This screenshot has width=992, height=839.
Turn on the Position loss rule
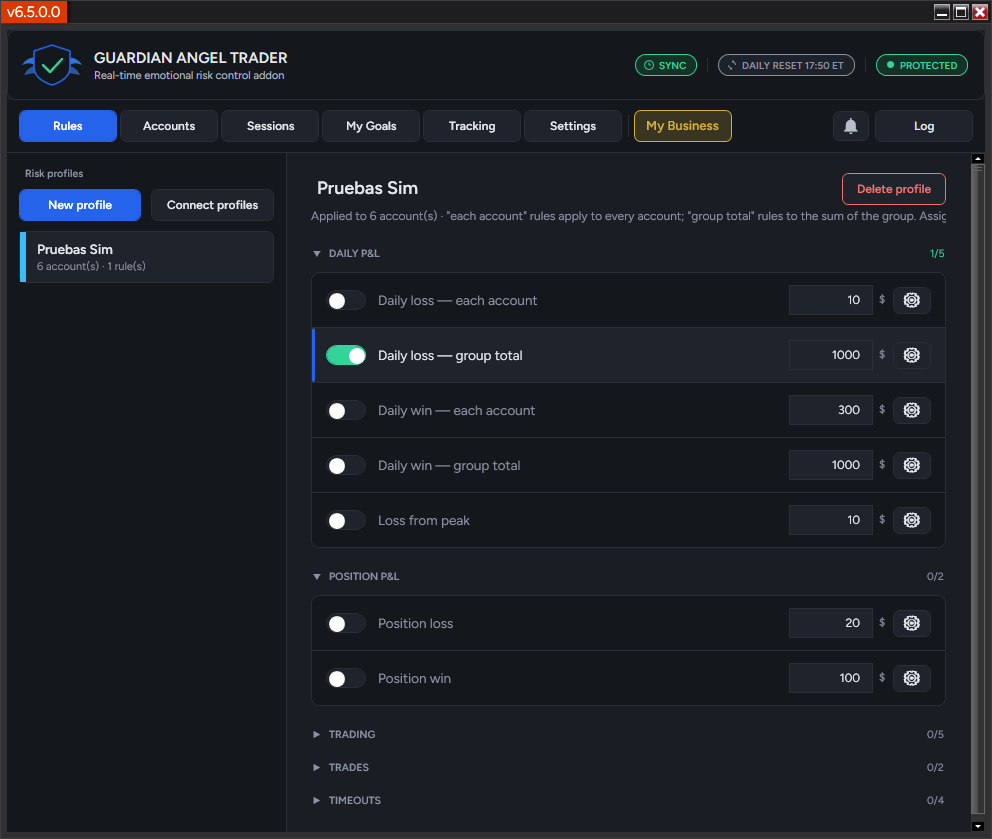point(345,624)
